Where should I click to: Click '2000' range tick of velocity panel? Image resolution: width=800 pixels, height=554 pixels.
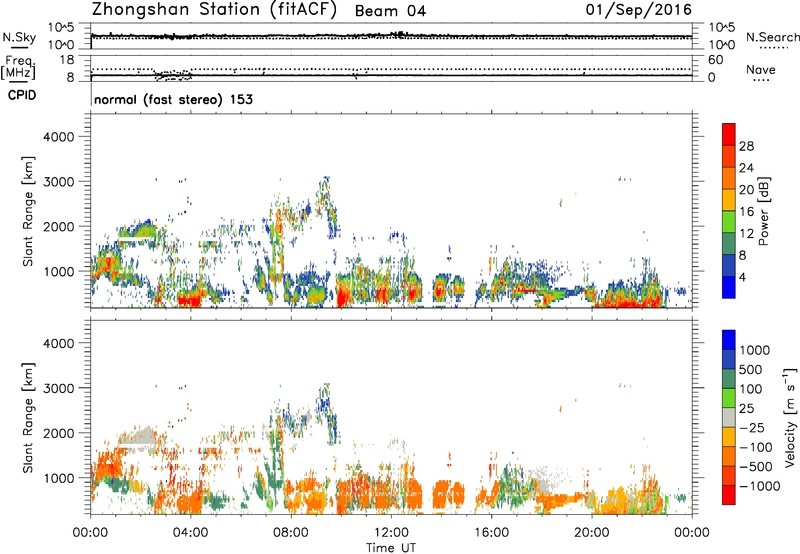click(58, 433)
